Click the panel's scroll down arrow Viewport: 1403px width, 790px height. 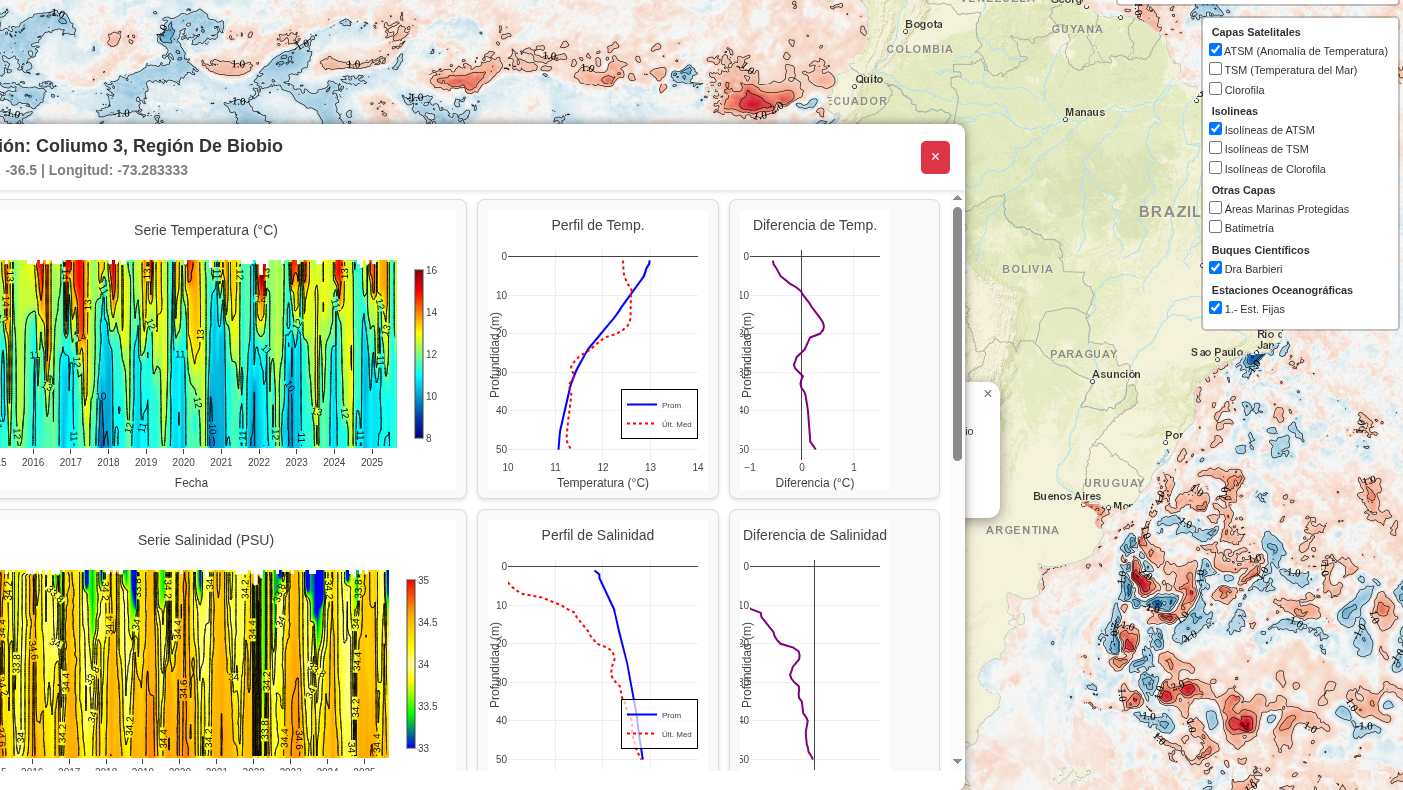coord(957,761)
